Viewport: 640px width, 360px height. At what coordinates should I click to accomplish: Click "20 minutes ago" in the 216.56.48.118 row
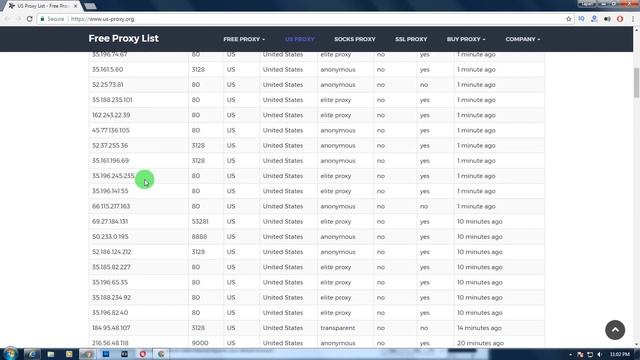480,343
